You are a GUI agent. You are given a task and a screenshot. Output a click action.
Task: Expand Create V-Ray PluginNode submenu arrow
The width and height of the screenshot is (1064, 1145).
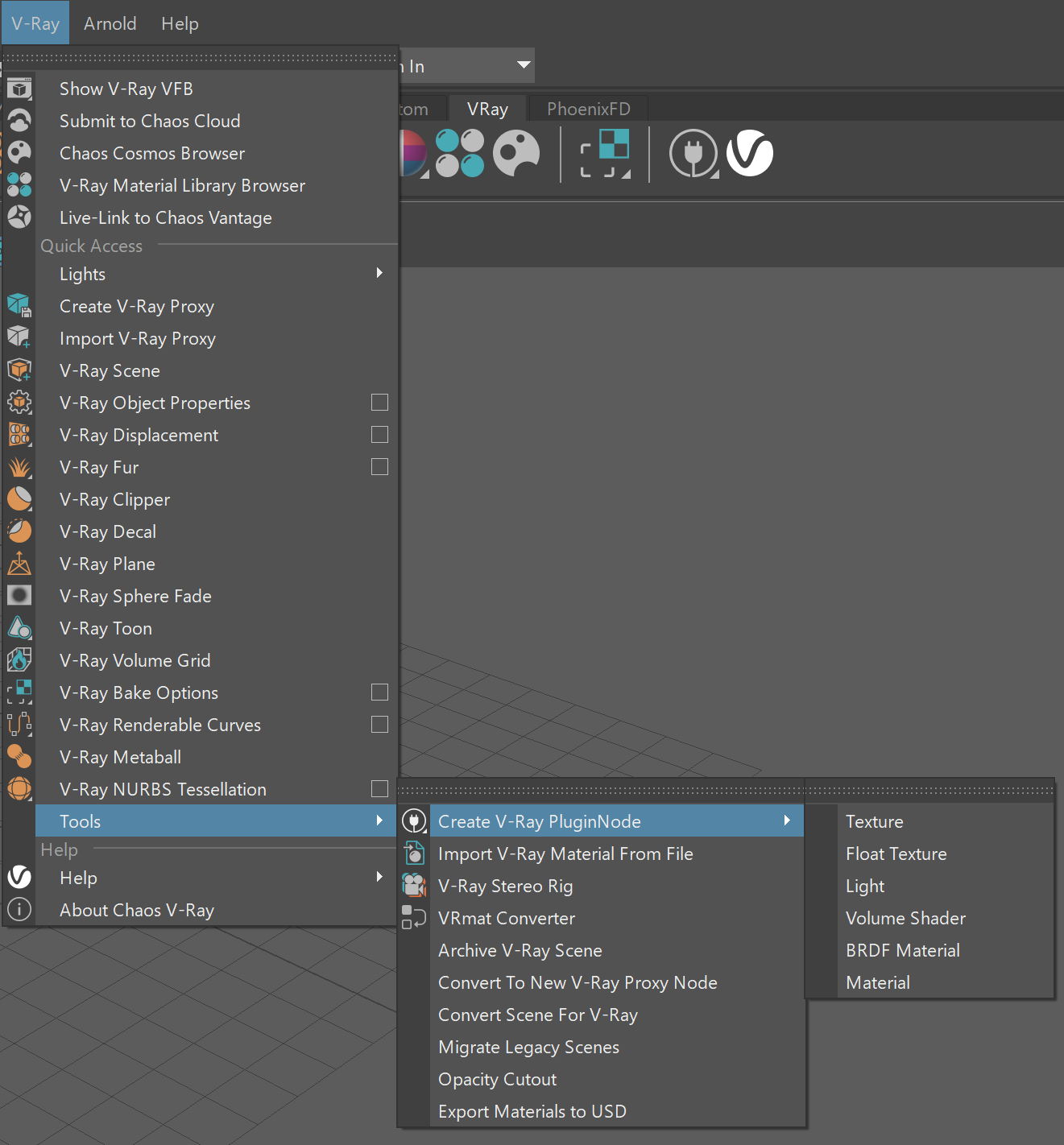point(787,821)
